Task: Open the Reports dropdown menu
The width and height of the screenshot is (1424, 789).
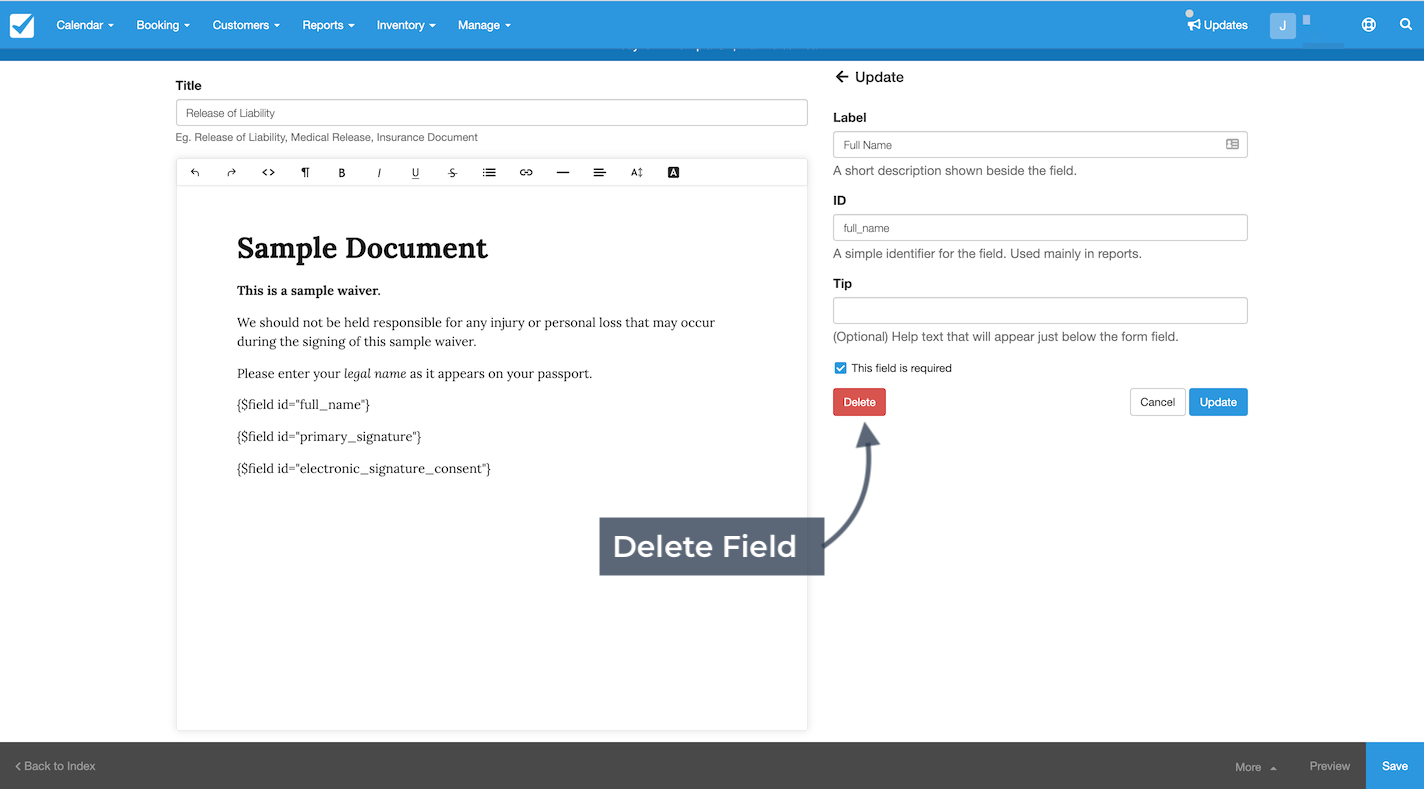Action: tap(329, 25)
